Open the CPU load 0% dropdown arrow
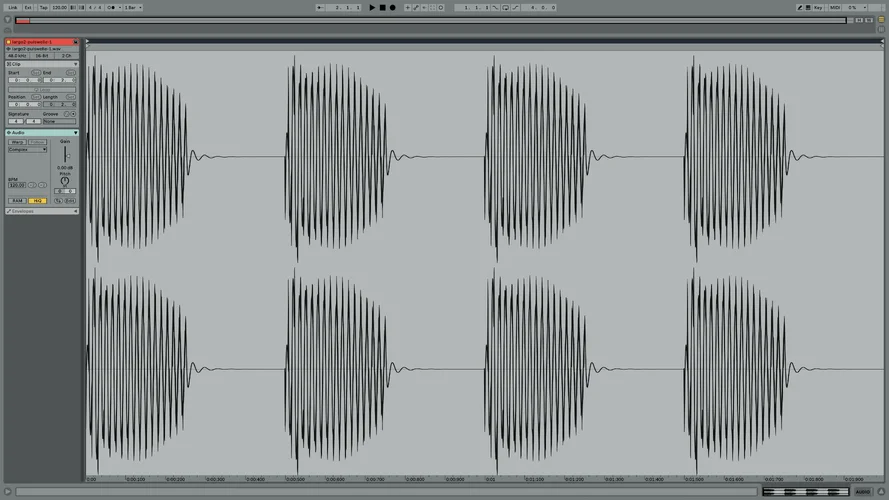The image size is (889, 500). click(x=865, y=8)
